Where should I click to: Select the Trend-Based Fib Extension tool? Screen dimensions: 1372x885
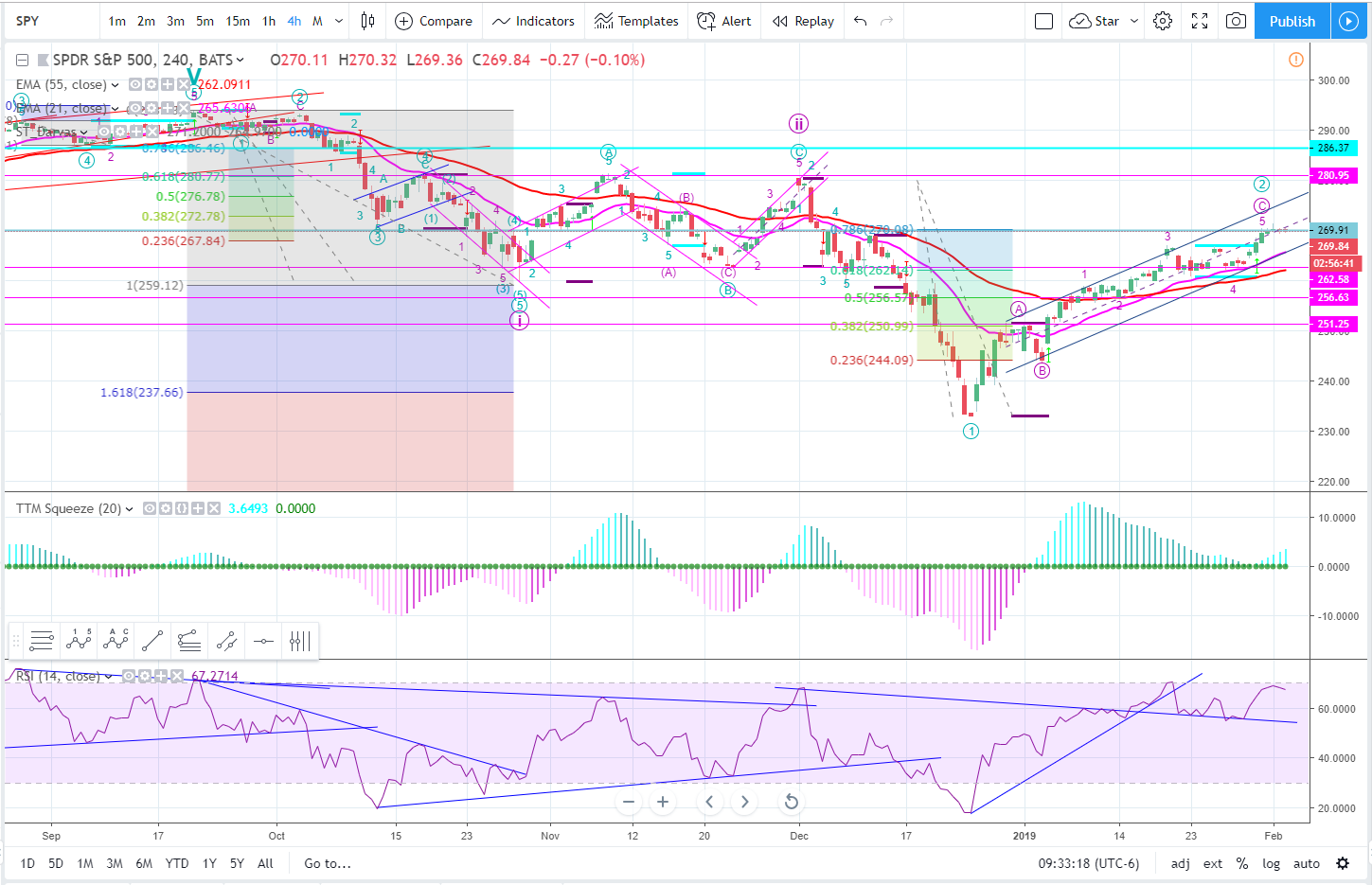point(189,642)
